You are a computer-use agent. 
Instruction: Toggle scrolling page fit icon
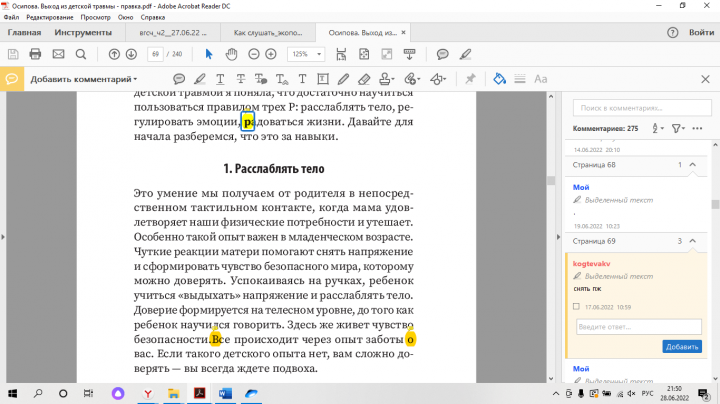coord(341,54)
